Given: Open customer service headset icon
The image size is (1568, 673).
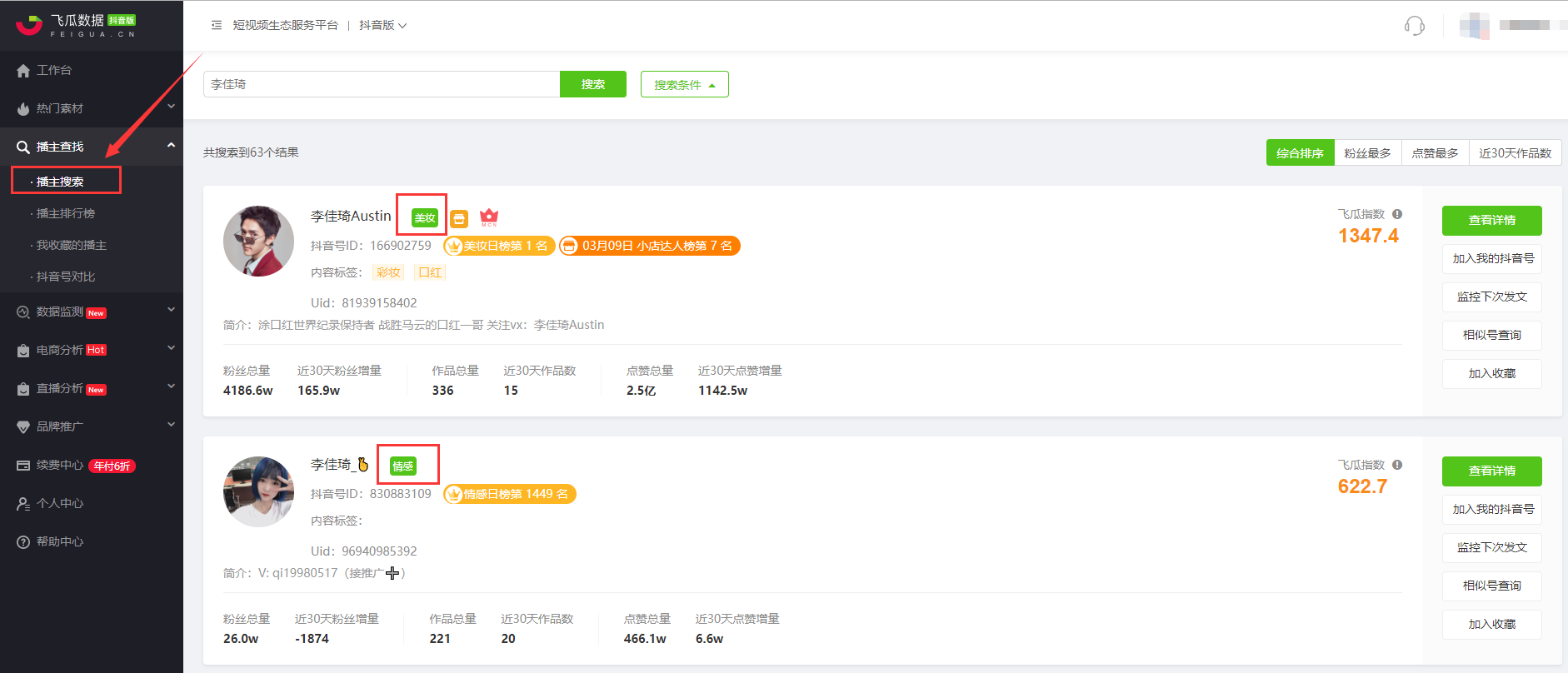Looking at the screenshot, I should (1414, 26).
